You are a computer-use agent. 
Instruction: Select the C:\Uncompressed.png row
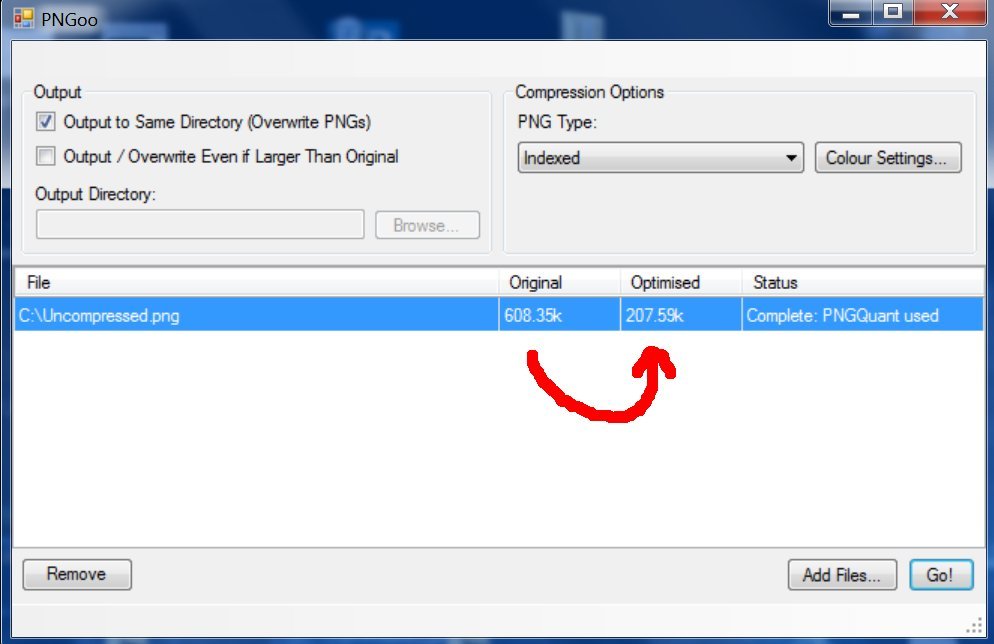[x=499, y=315]
